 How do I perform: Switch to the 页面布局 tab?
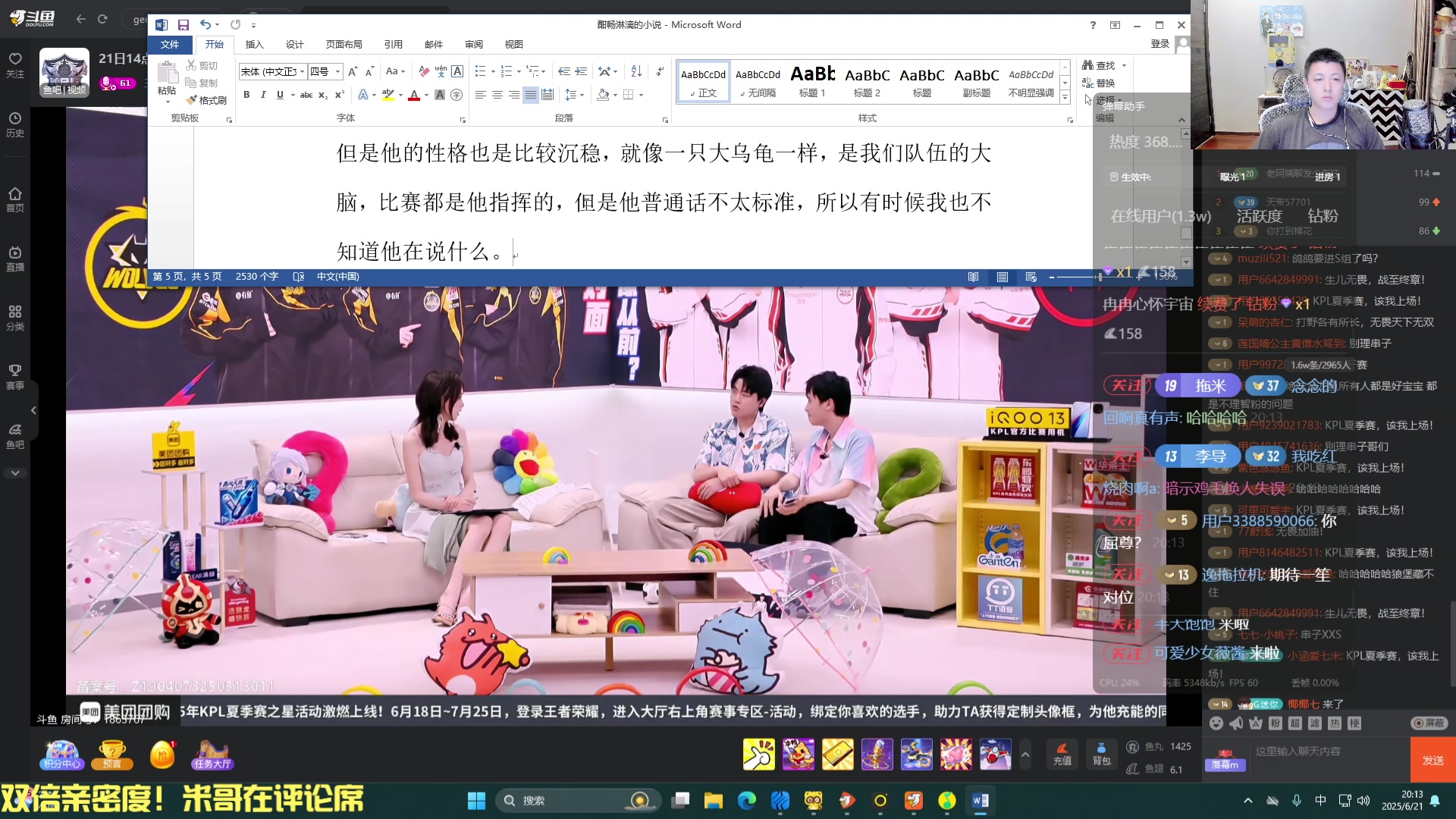coord(344,45)
